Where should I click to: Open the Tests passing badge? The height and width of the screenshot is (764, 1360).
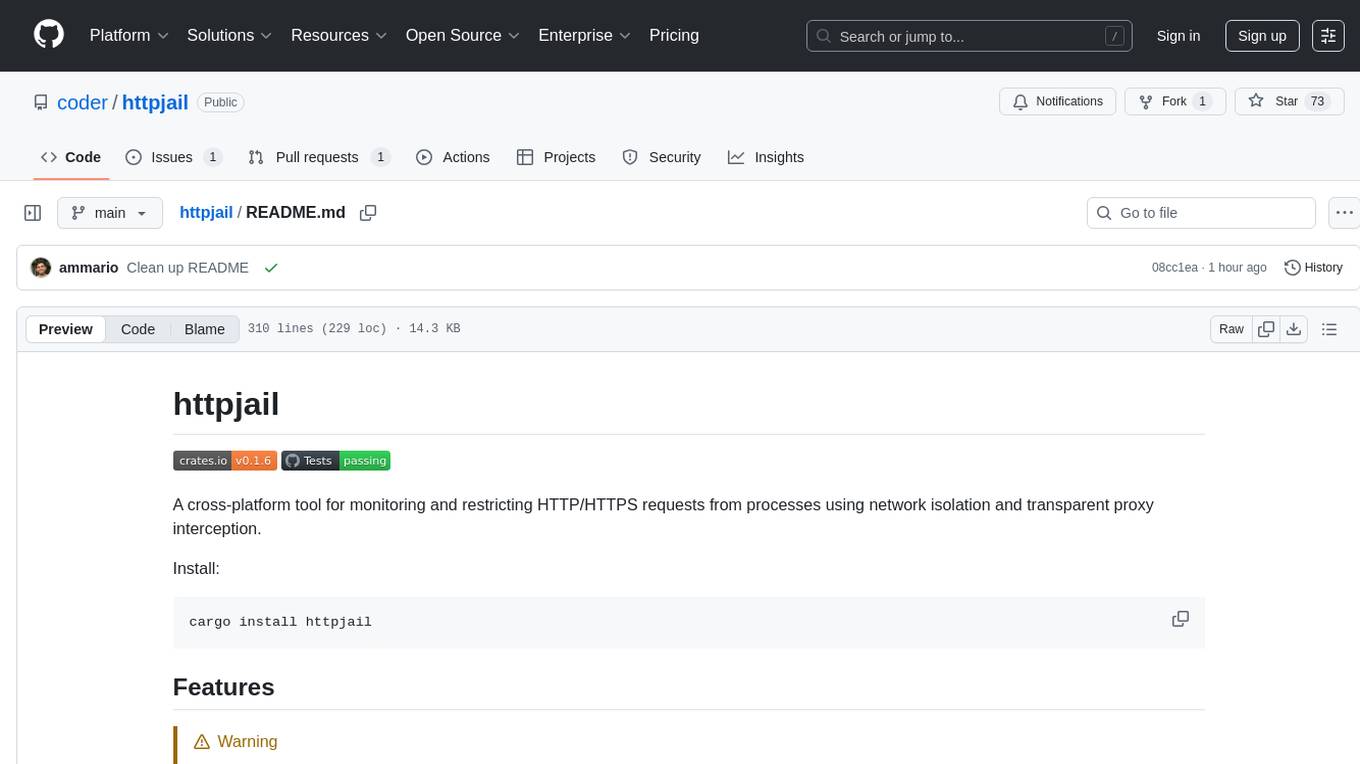click(336, 460)
